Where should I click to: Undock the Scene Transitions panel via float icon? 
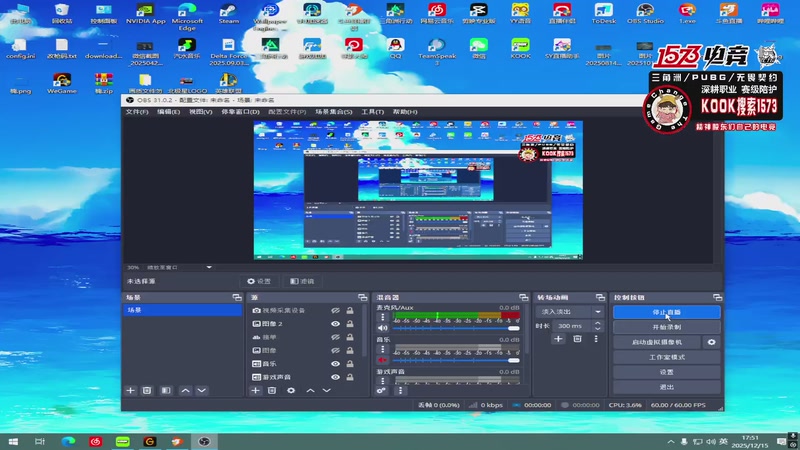pyautogui.click(x=600, y=297)
